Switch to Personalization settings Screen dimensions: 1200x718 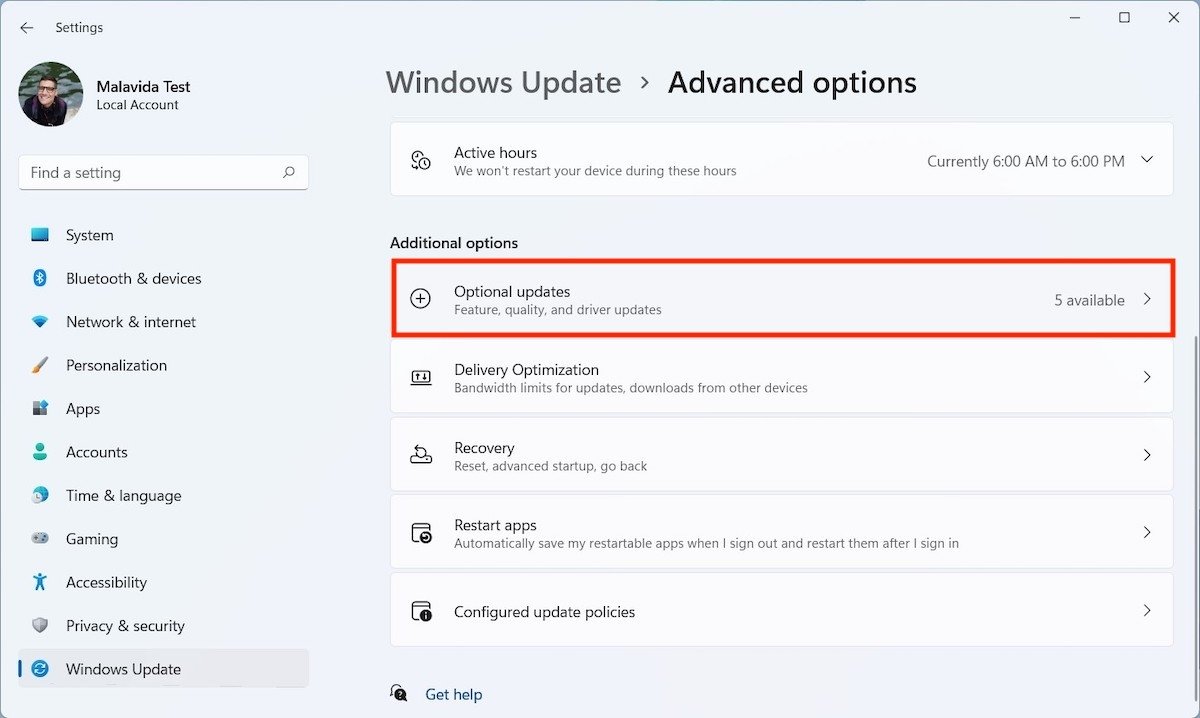(x=117, y=365)
